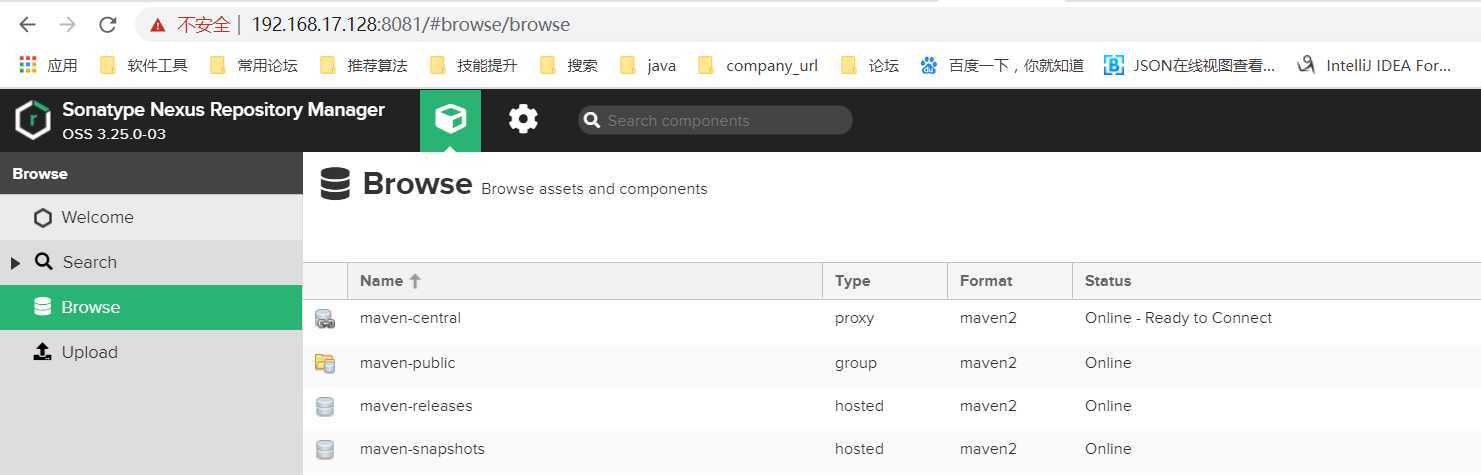This screenshot has width=1481, height=475.
Task: Click the Baidu paw bookmark icon
Action: 929,65
